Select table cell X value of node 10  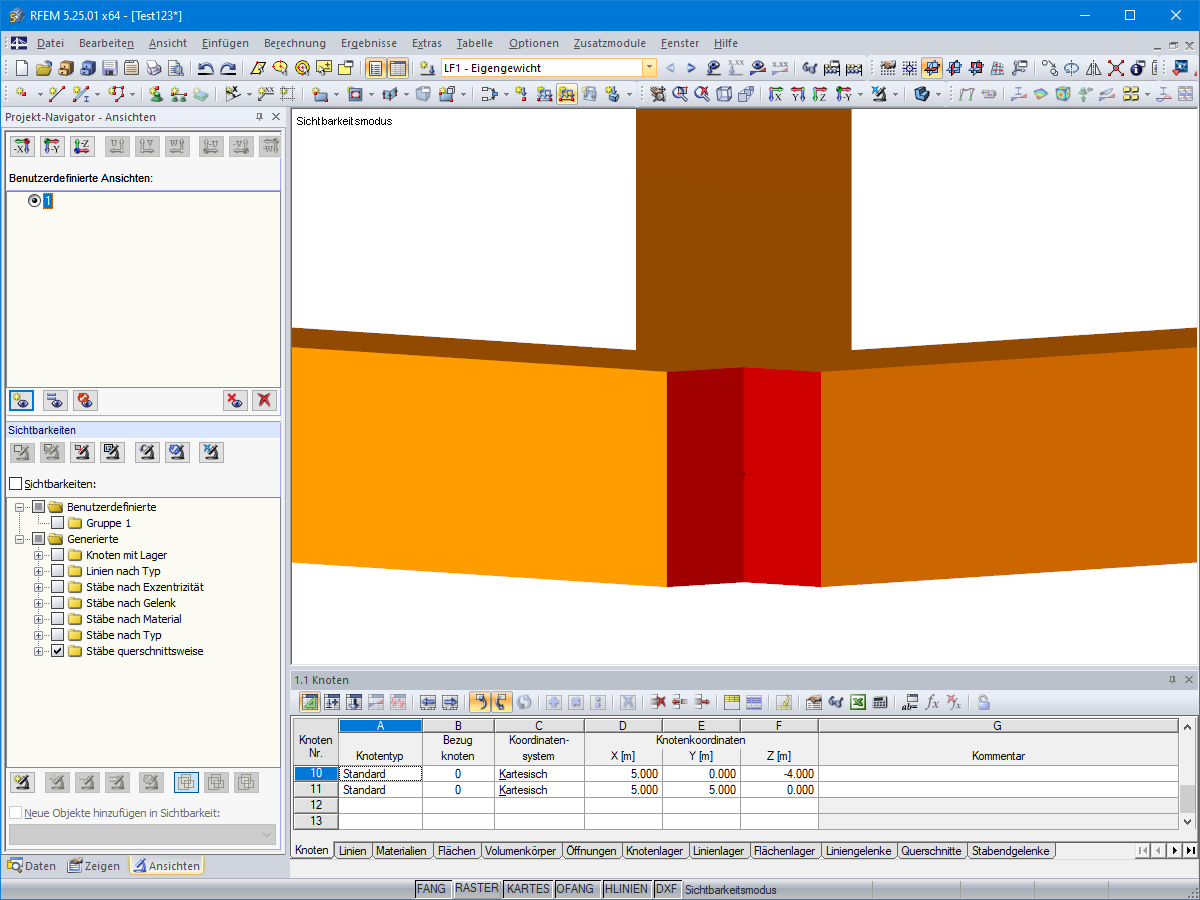click(x=623, y=774)
